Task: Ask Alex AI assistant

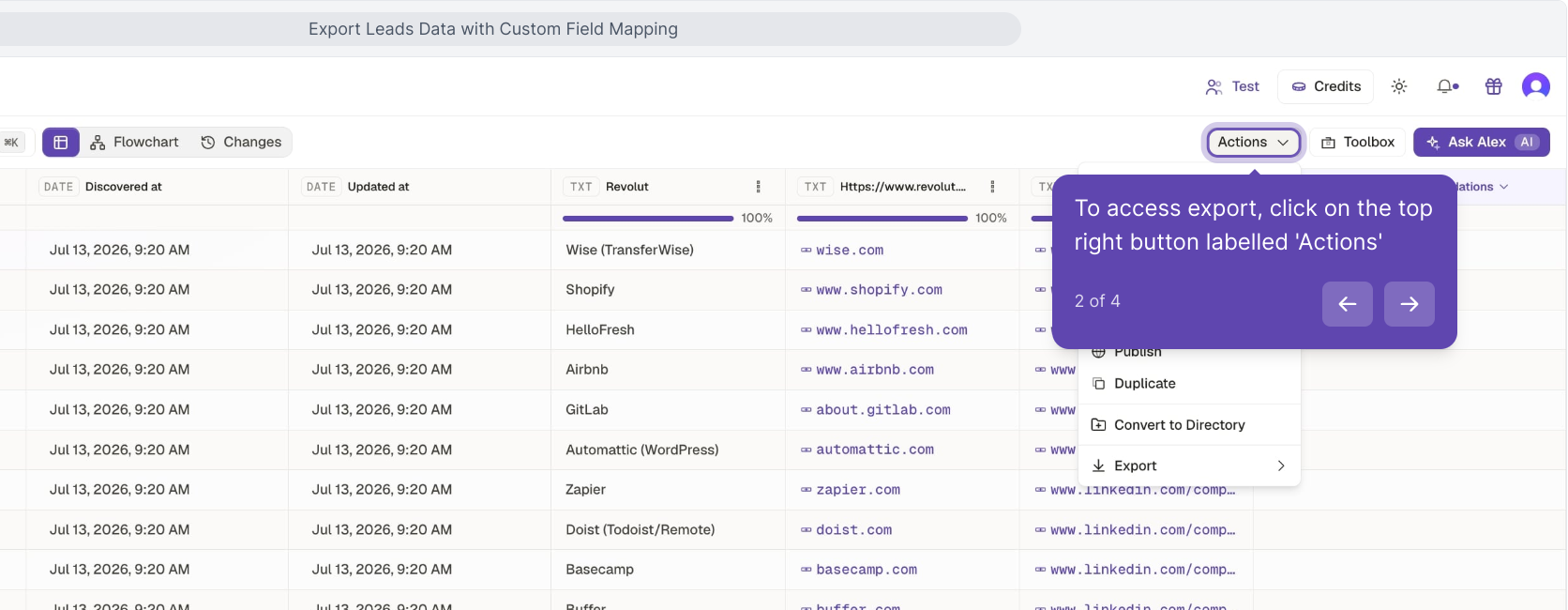Action: click(1482, 142)
